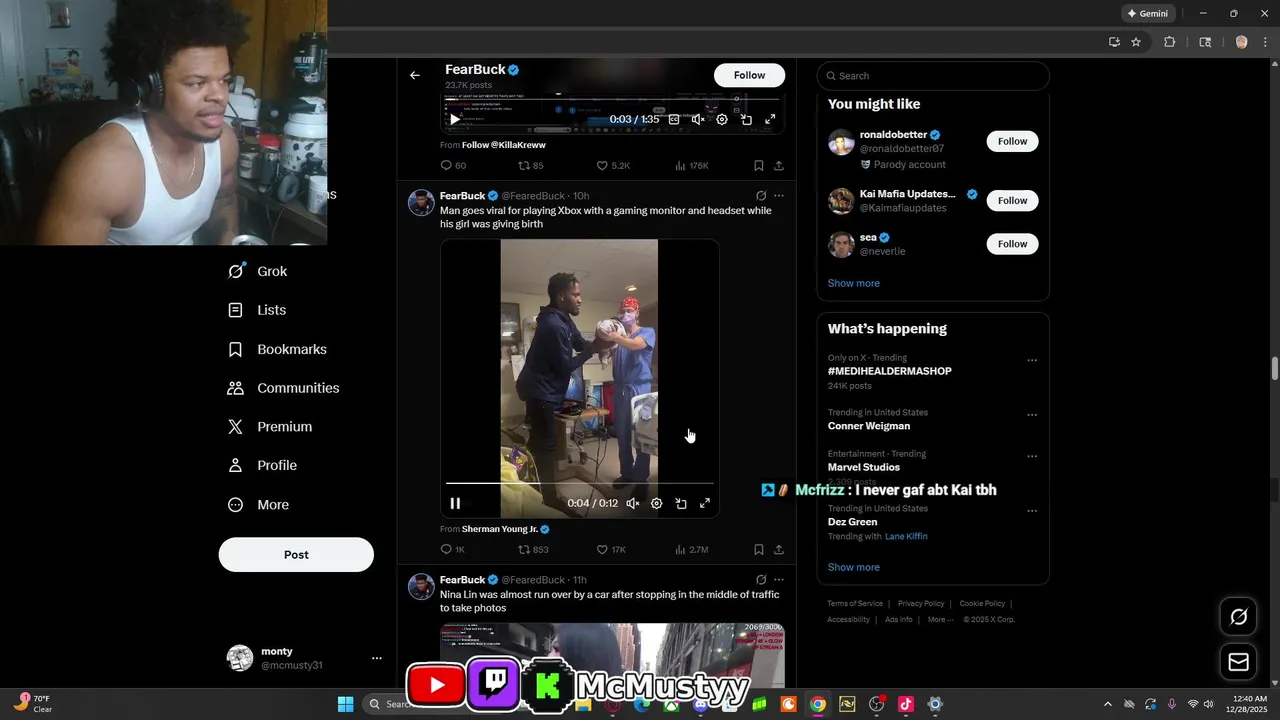The height and width of the screenshot is (720, 1280).
Task: Share the post with 176K views
Action: click(x=779, y=165)
